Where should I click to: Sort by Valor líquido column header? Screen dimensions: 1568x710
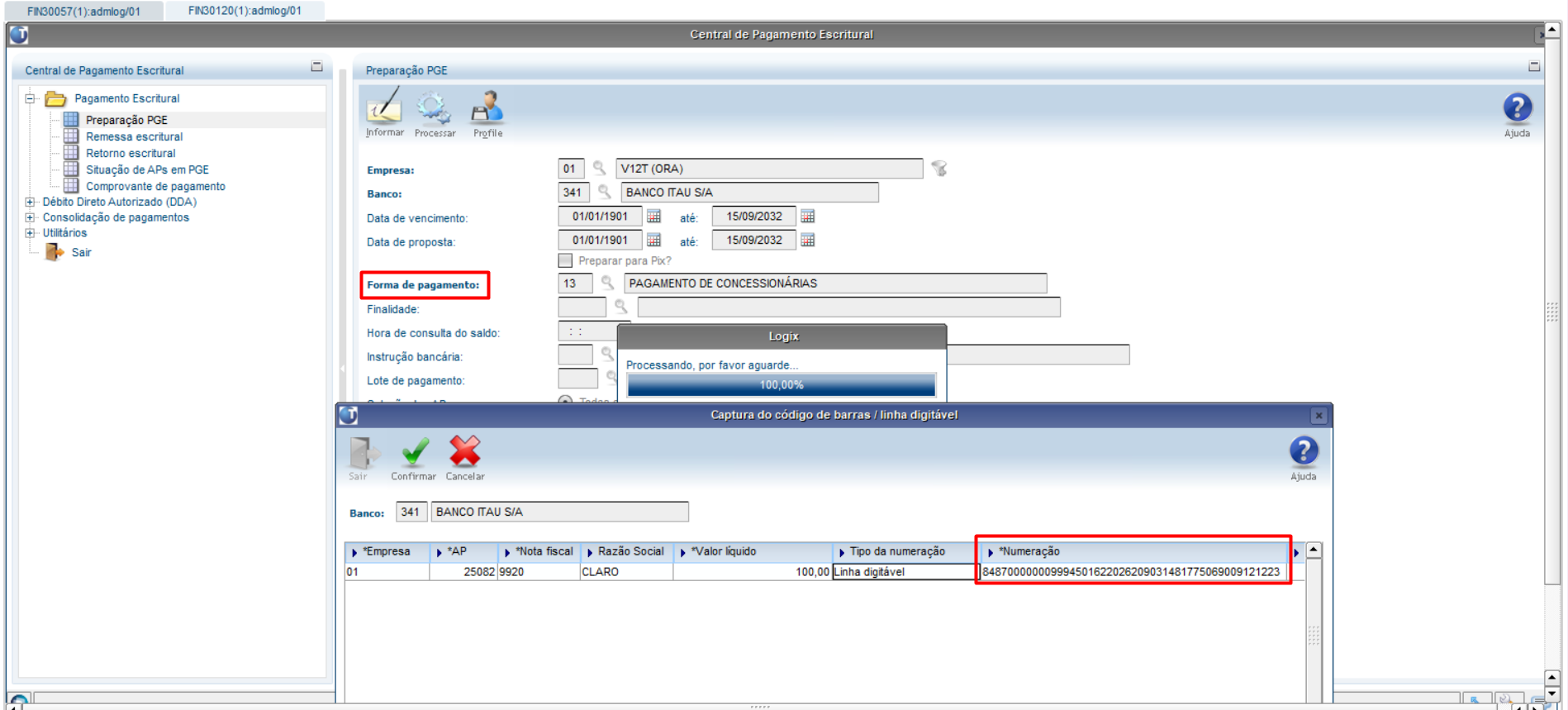tap(753, 551)
